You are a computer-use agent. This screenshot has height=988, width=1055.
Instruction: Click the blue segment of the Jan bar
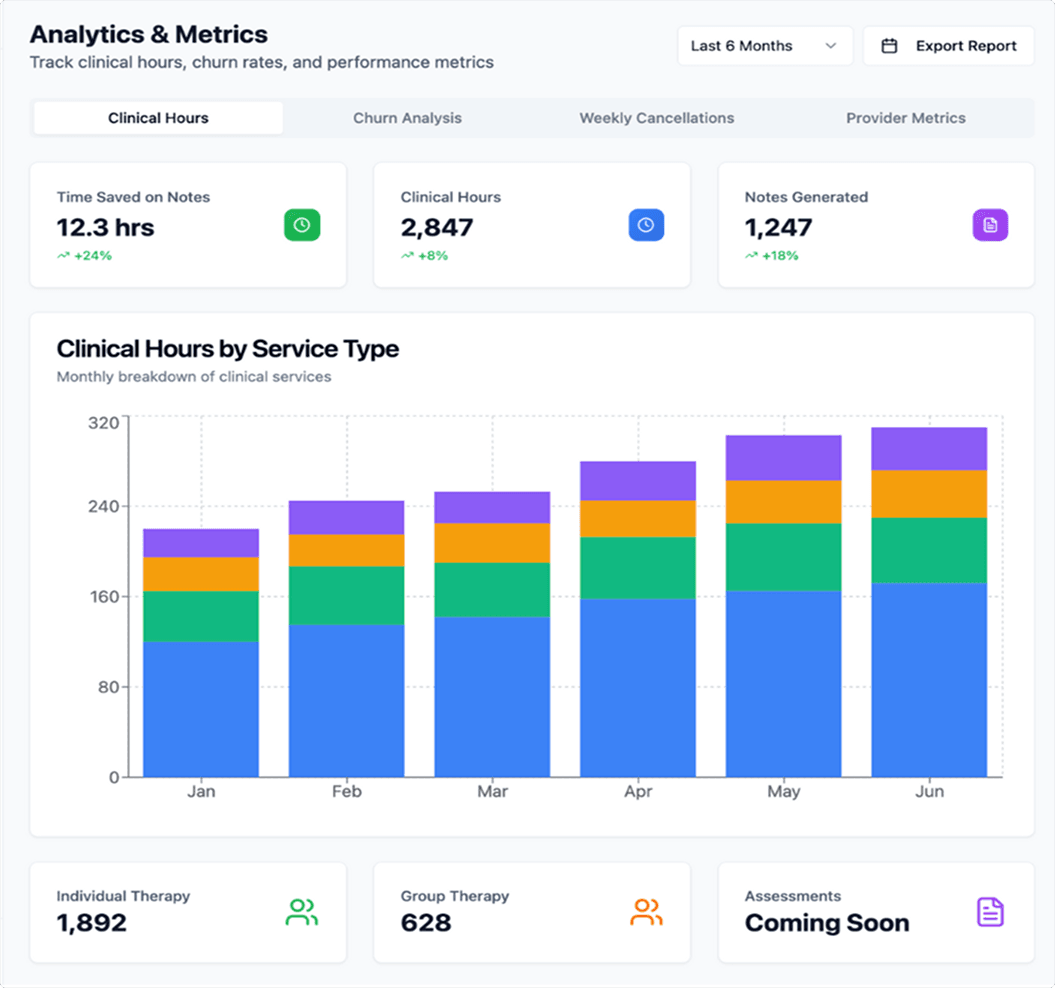[201, 709]
